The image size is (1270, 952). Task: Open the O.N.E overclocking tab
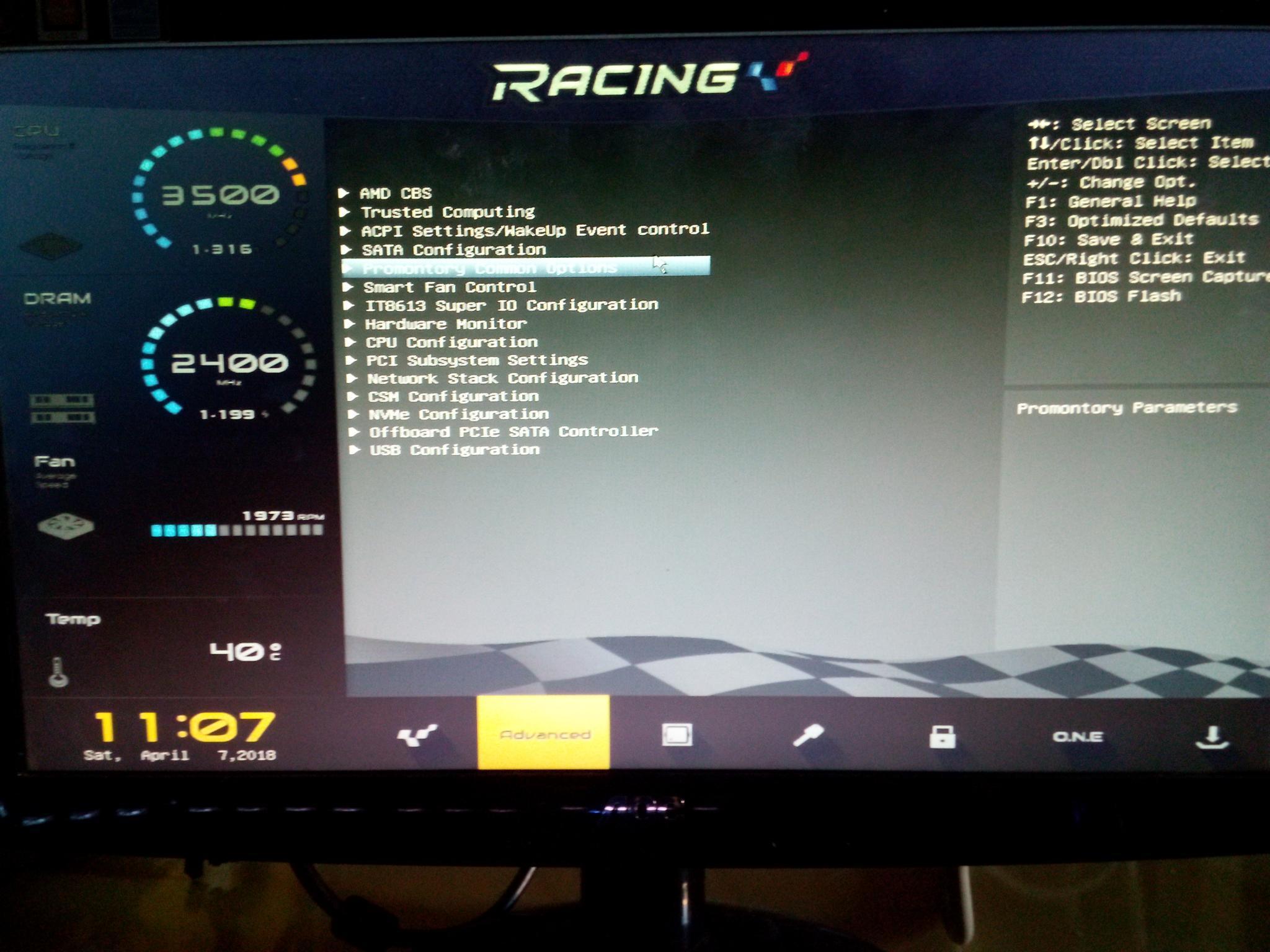(1078, 737)
